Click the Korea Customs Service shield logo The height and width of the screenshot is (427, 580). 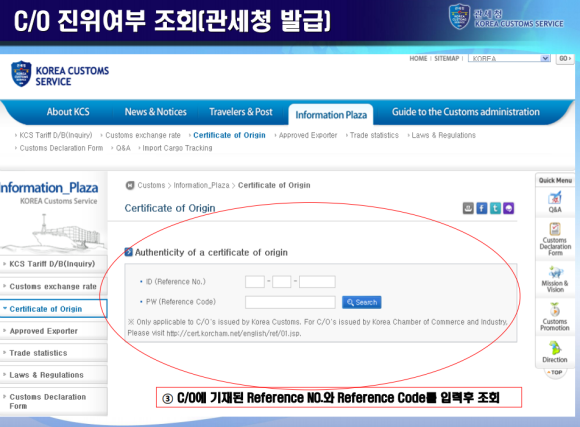click(21, 74)
